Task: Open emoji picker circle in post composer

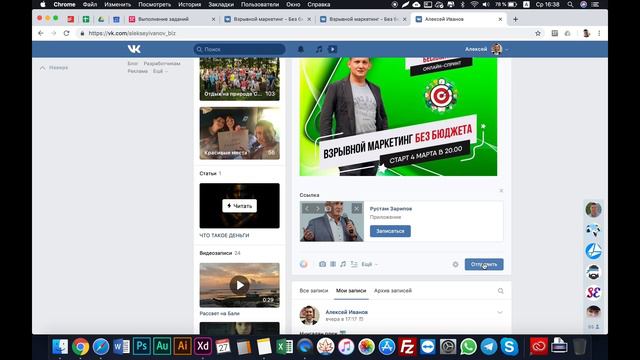Action: [x=304, y=264]
